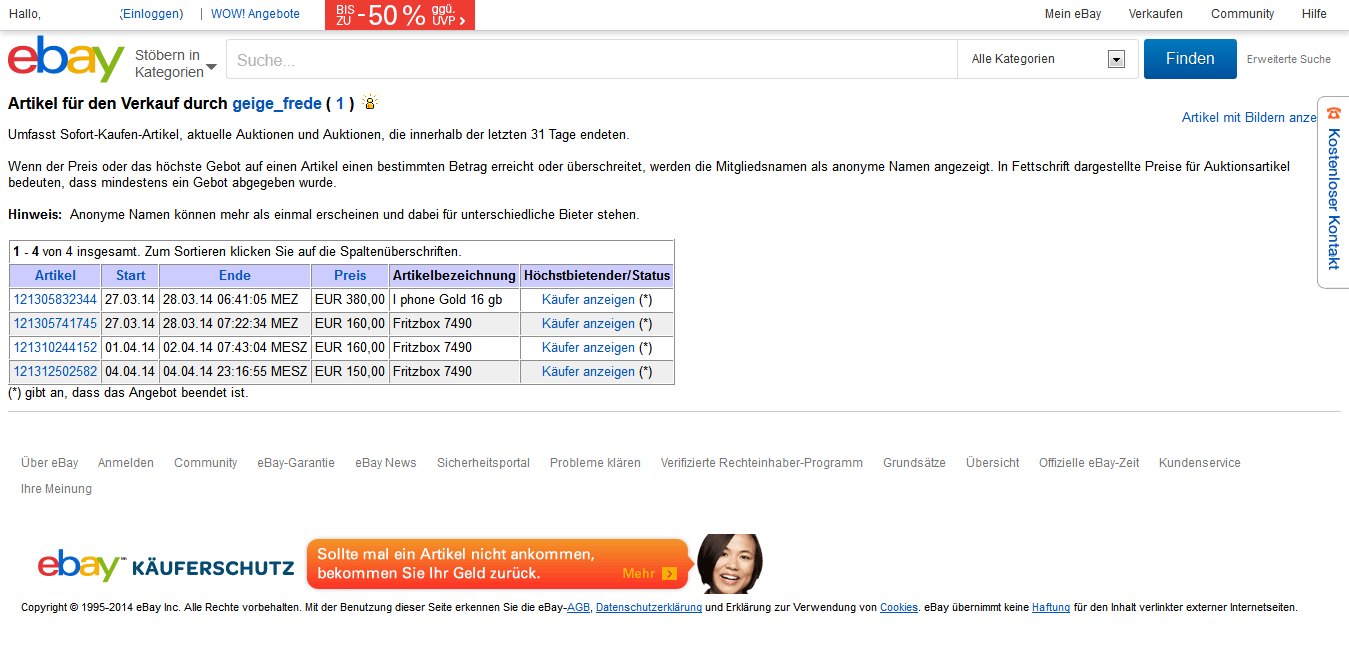Screen dimensions: 1349x666
Task: Click the Einloggen link
Action: click(152, 14)
